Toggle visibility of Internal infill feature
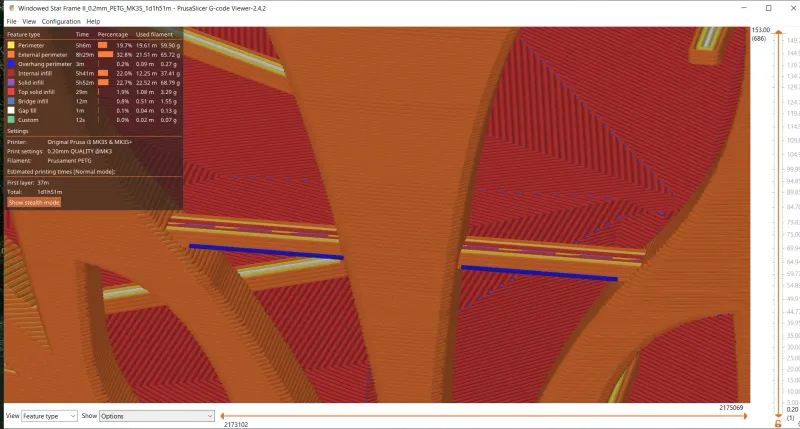This screenshot has width=800, height=429. point(38,73)
